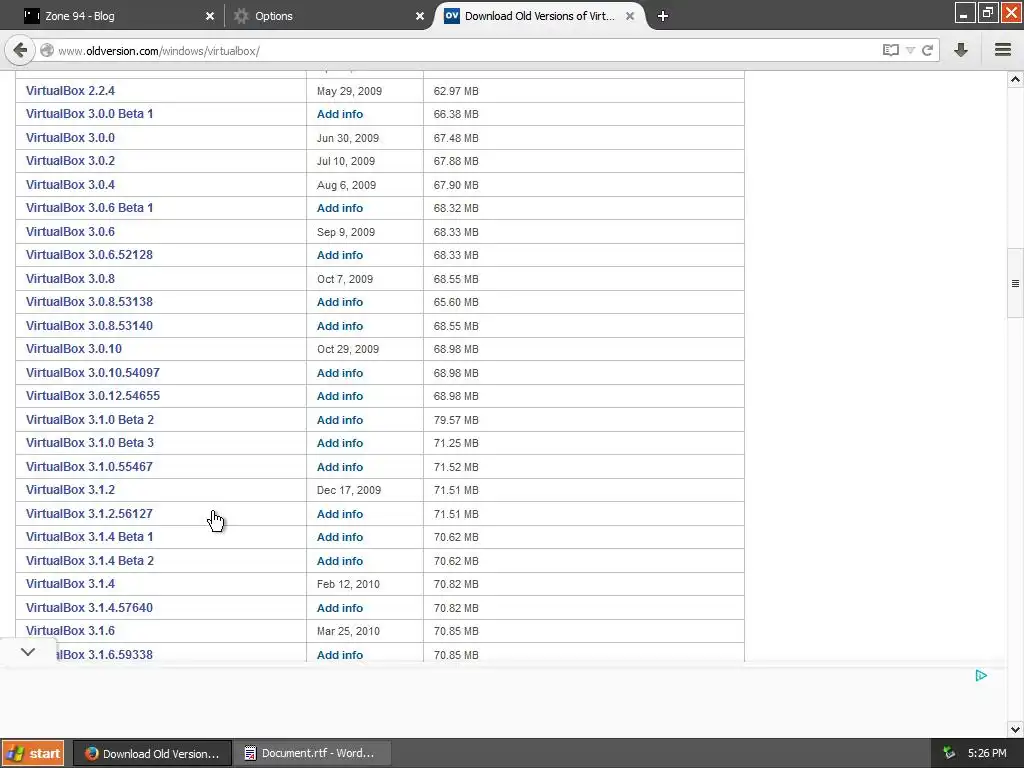Open the address bar history dropdown arrow
The image size is (1024, 768).
(910, 50)
